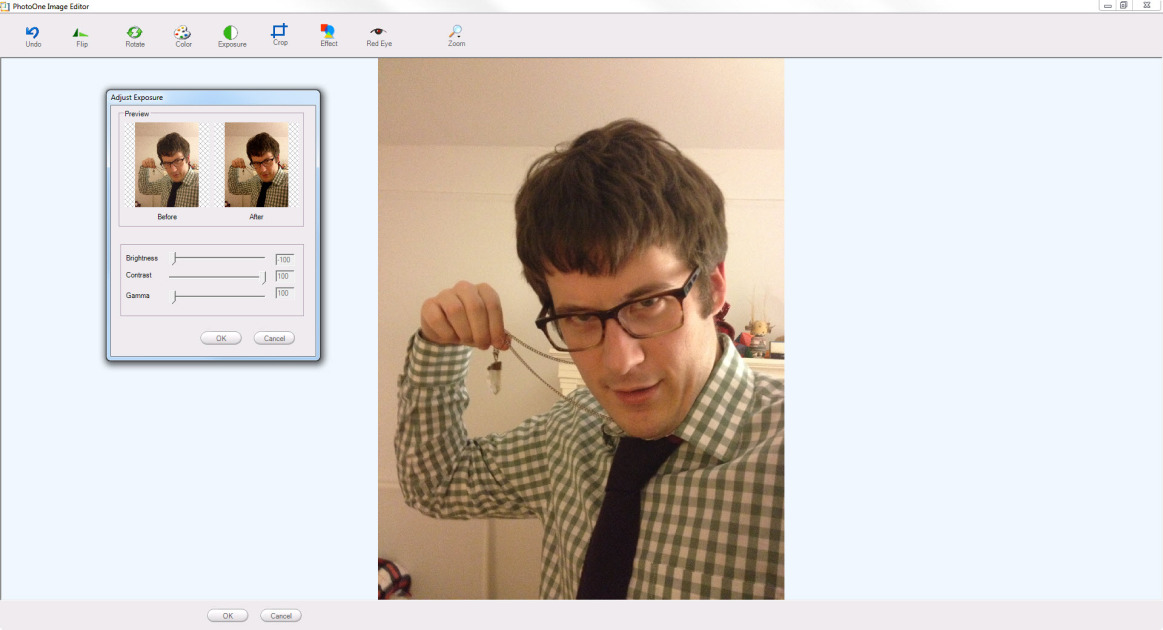Click the Before preview thumbnail
1163x630 pixels.
[167, 165]
